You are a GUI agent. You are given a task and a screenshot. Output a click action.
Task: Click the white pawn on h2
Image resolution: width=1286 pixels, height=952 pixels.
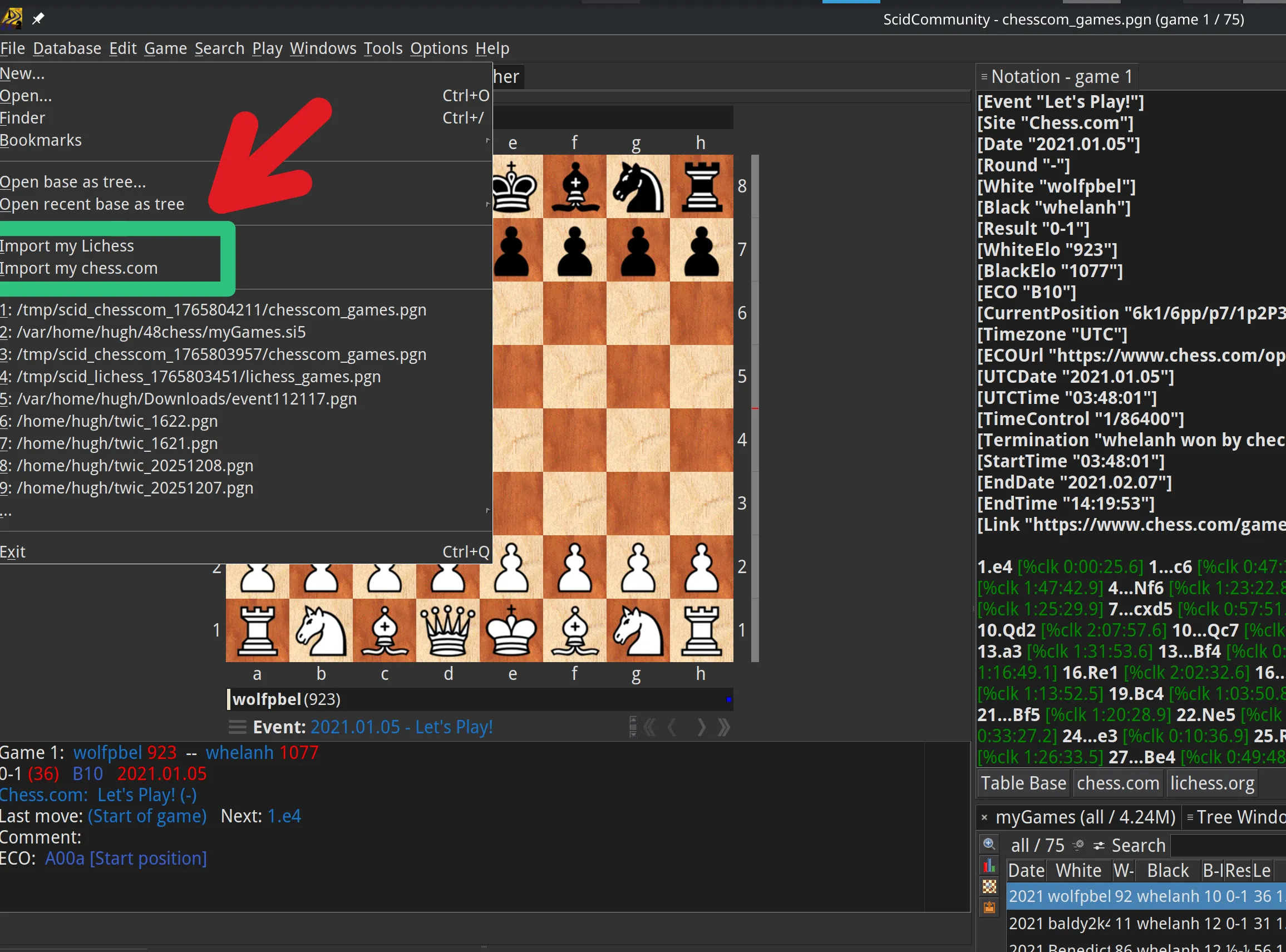(x=702, y=567)
